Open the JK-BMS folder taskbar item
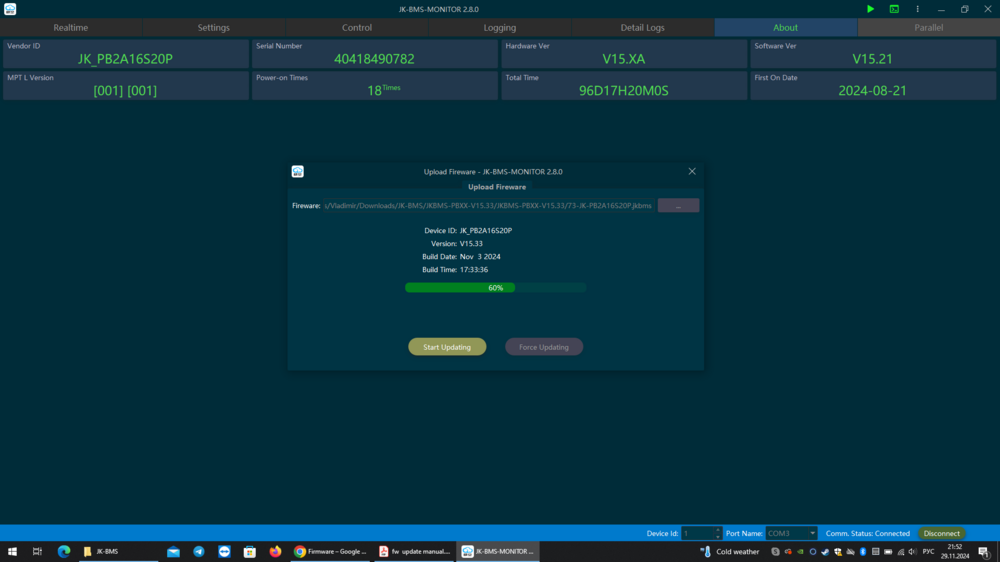Image resolution: width=1000 pixels, height=562 pixels. pyautogui.click(x=118, y=552)
